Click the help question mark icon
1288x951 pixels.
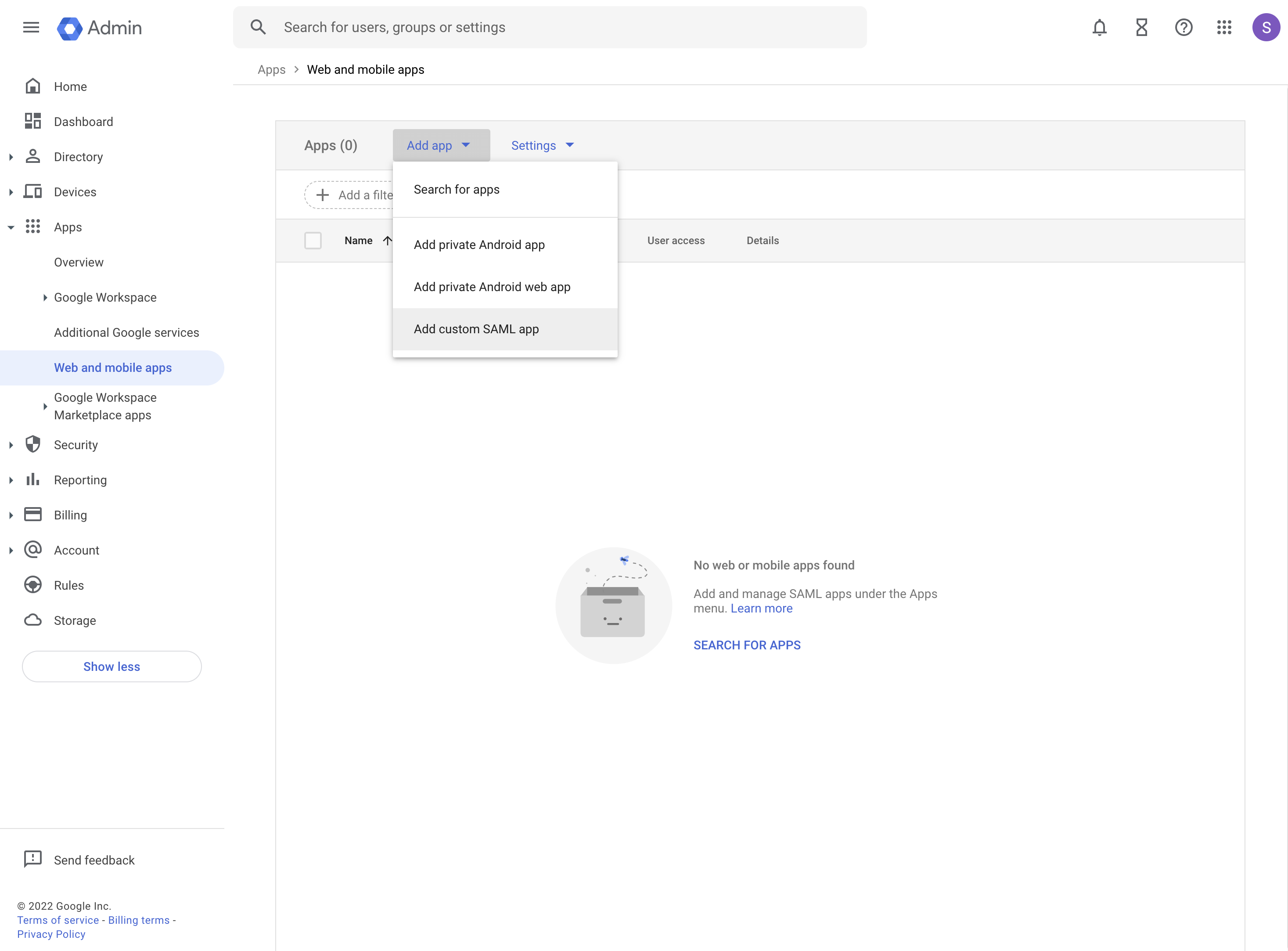1183,27
